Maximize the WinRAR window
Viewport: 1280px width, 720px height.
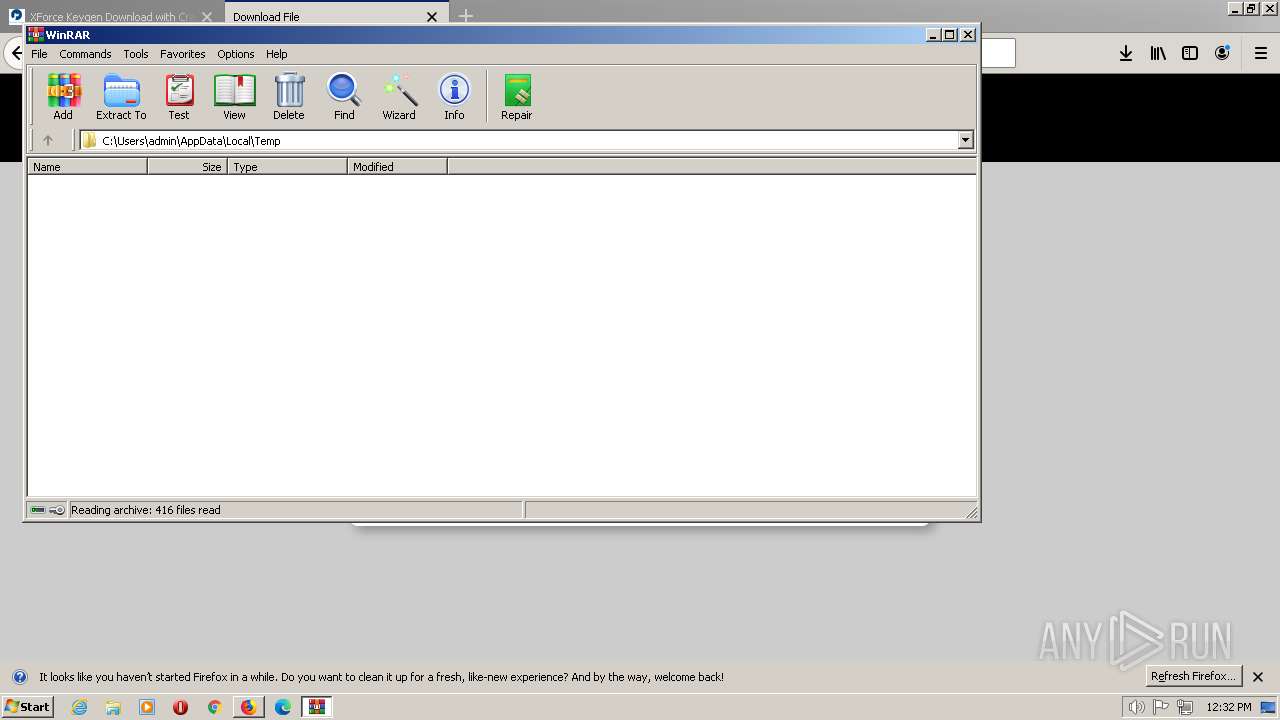[x=950, y=35]
